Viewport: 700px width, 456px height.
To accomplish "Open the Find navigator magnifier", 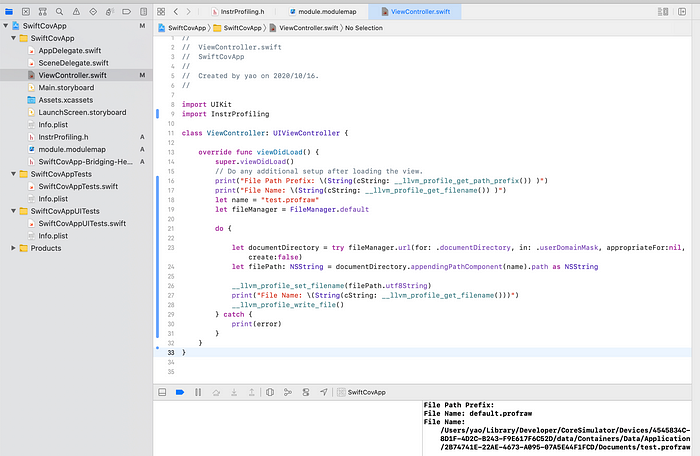I will pyautogui.click(x=59, y=12).
